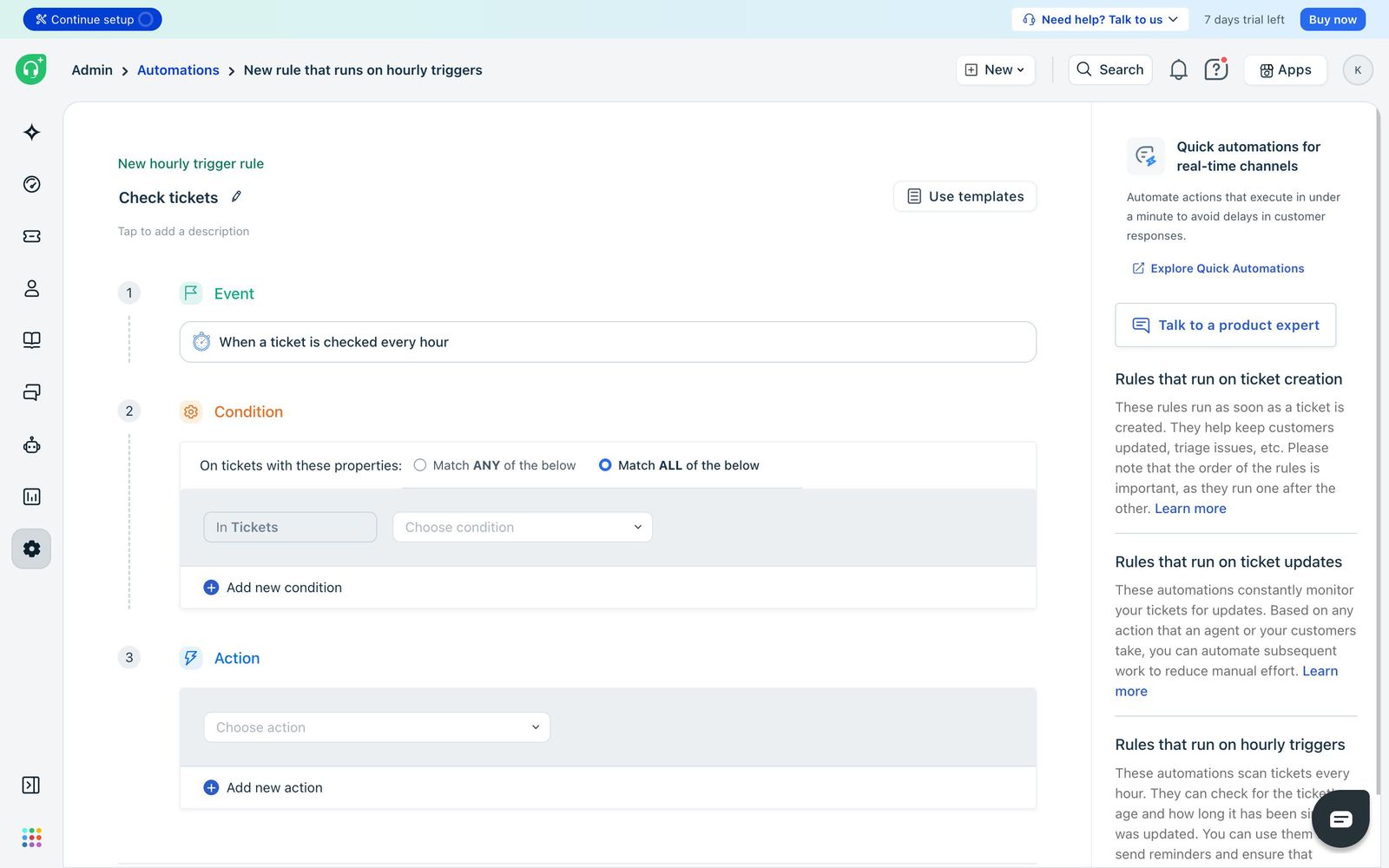The height and width of the screenshot is (868, 1389).
Task: Open the Contacts person icon in sidebar
Action: [x=31, y=288]
